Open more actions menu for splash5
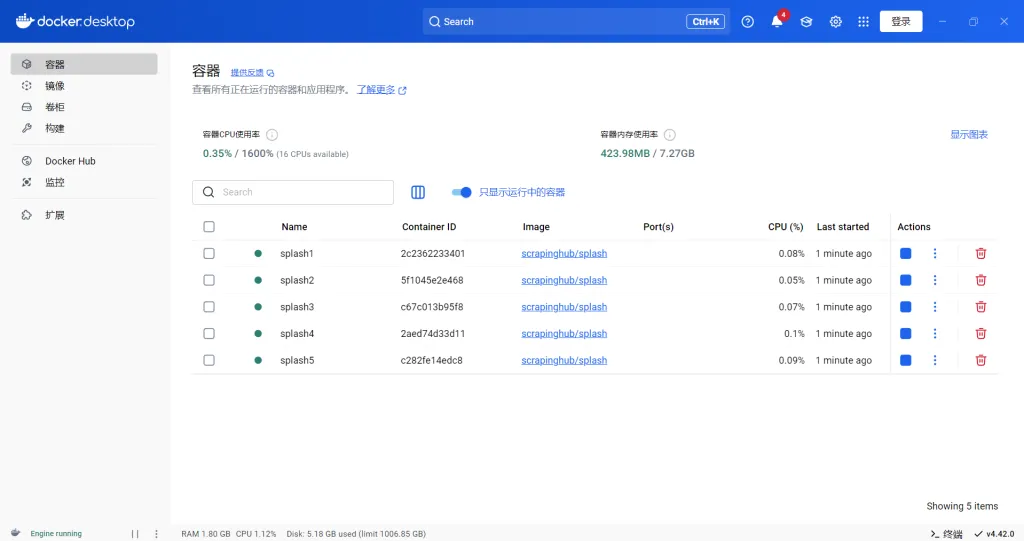Viewport: 1024px width, 541px height. click(x=935, y=360)
